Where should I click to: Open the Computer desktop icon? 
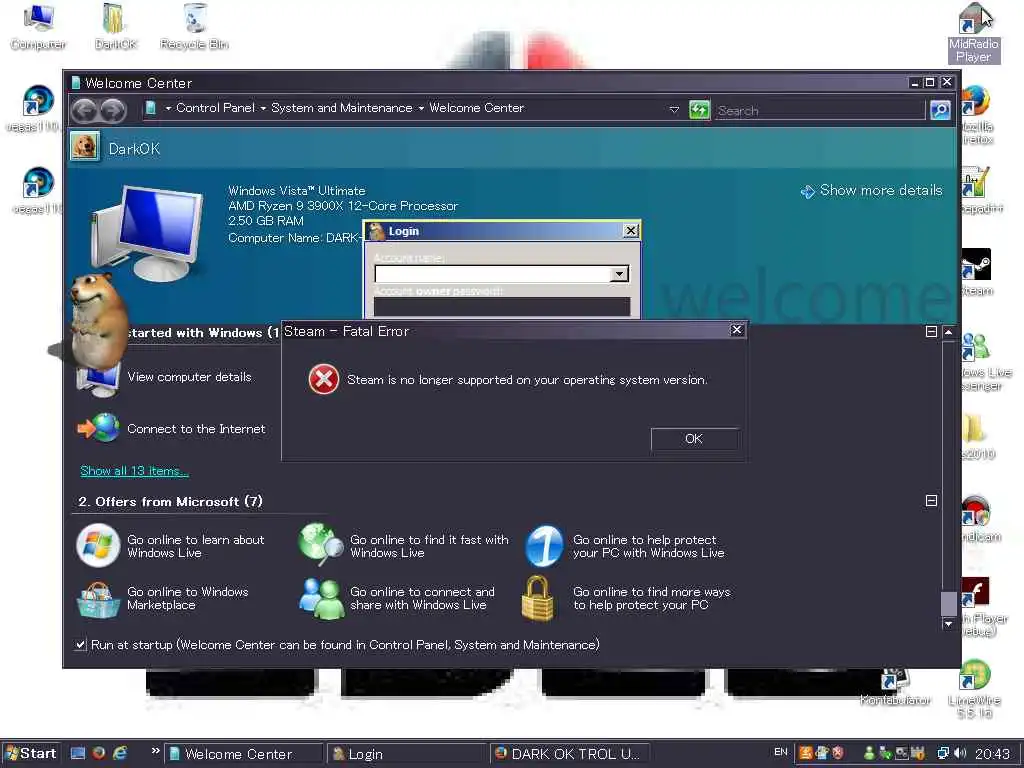[39, 26]
